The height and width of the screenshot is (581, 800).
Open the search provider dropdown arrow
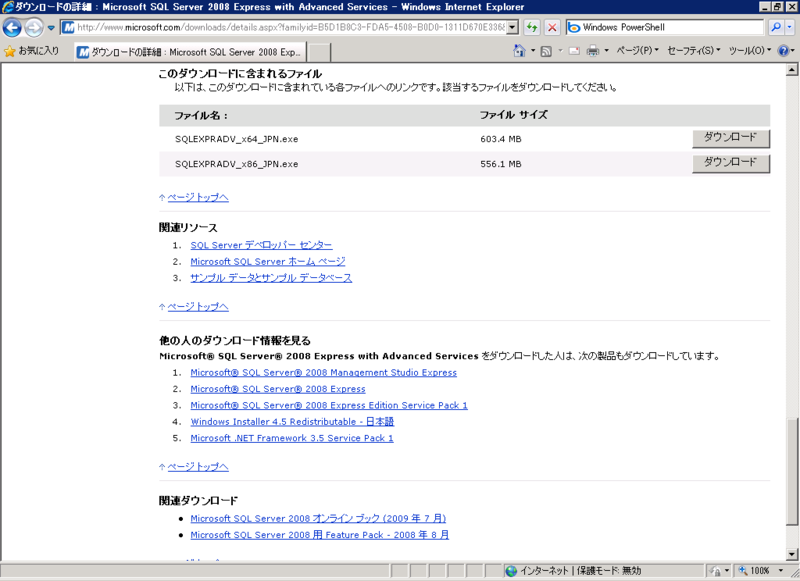tap(788, 27)
